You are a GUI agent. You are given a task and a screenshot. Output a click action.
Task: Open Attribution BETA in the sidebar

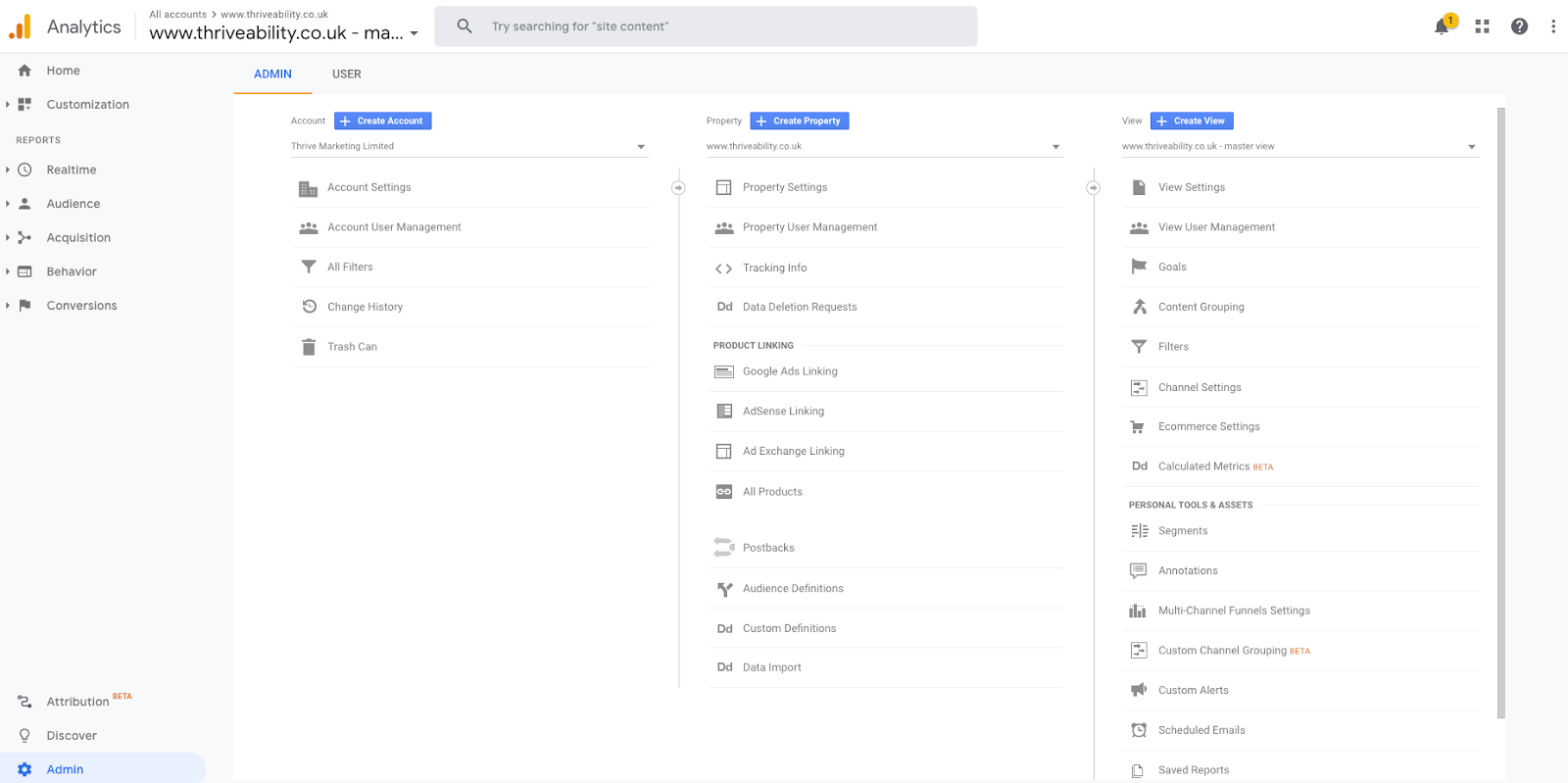tap(88, 702)
